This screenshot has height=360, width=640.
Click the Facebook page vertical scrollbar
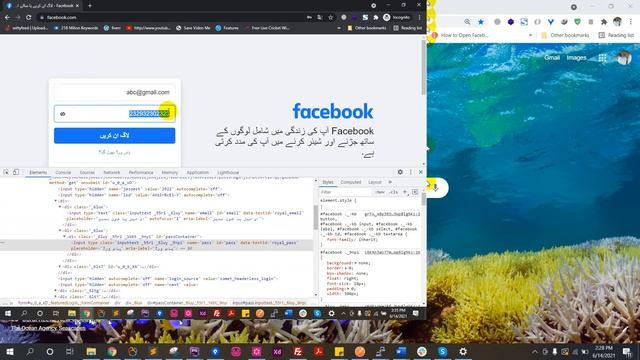[424, 67]
